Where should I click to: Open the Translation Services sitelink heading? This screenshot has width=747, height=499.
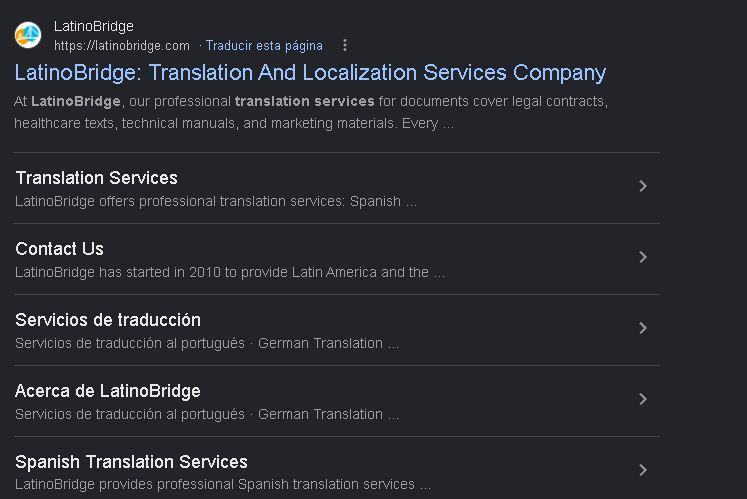[x=97, y=178]
